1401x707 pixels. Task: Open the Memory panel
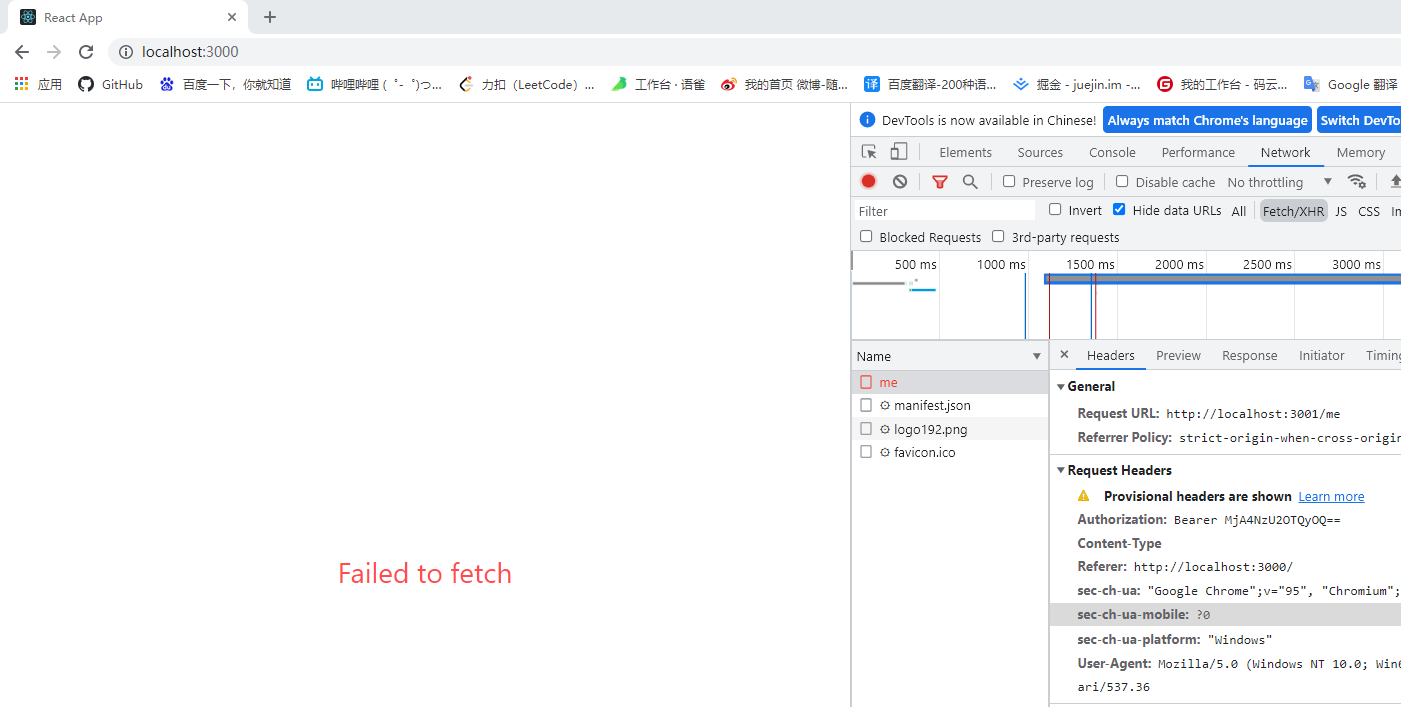click(x=1361, y=152)
